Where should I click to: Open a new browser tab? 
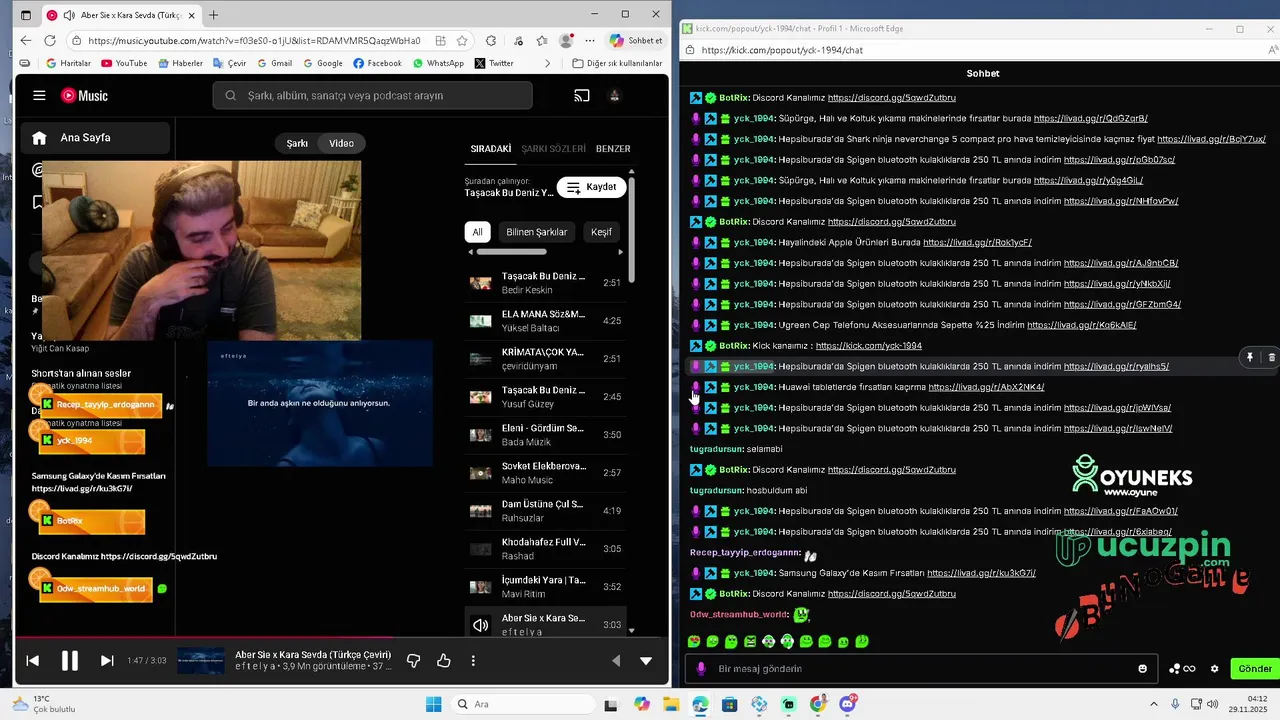[213, 15]
